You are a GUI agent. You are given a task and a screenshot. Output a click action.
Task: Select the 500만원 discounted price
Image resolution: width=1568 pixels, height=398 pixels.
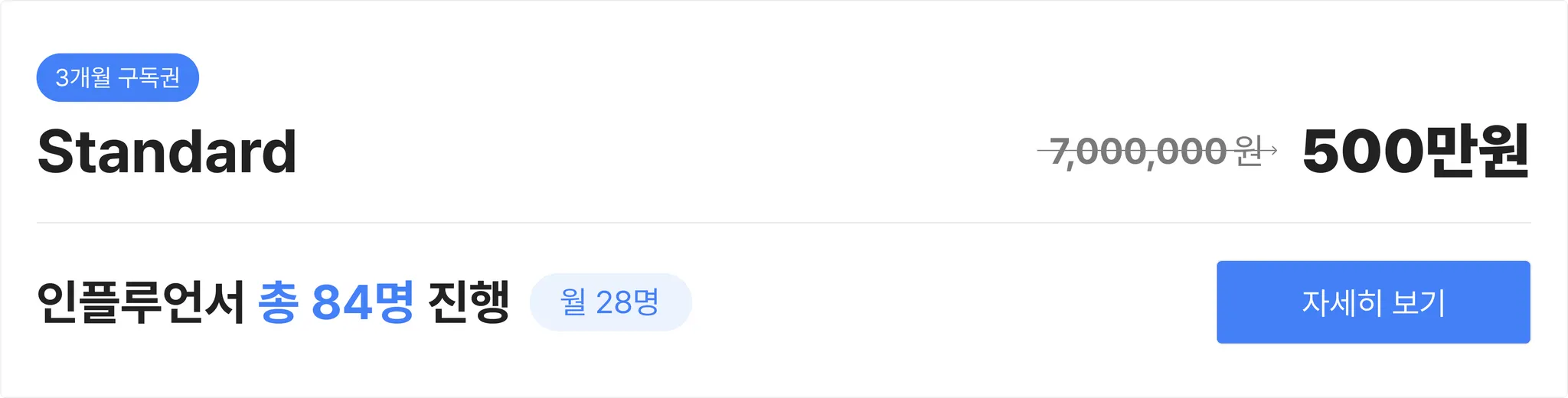[1416, 151]
